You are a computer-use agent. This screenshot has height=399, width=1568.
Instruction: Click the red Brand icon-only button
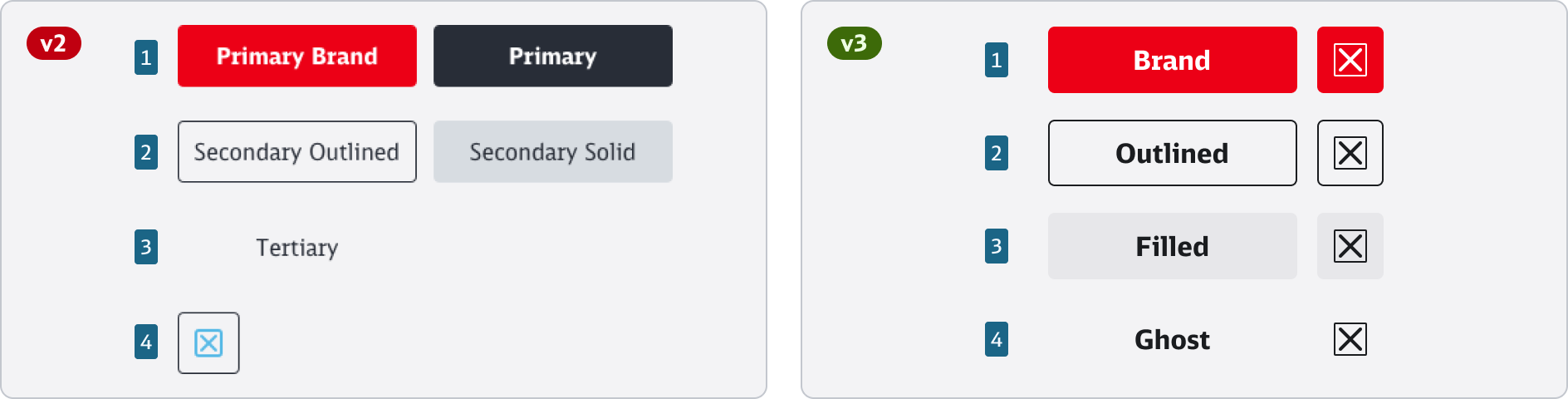pos(1350,60)
